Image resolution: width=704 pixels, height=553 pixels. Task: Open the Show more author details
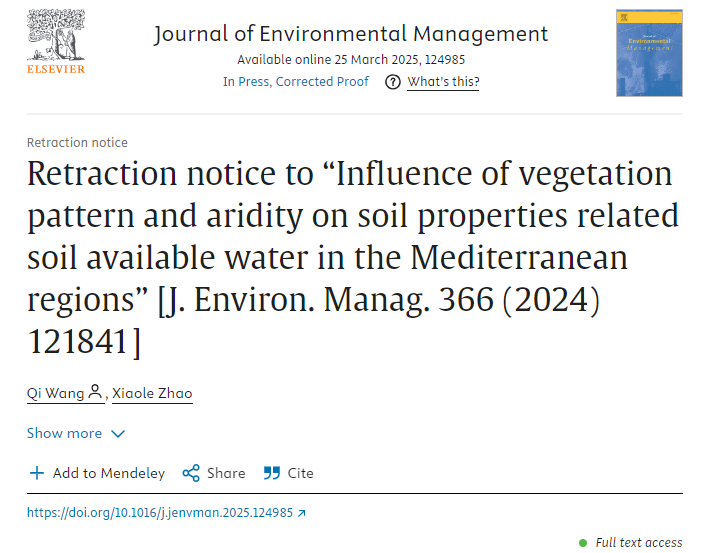click(x=76, y=433)
